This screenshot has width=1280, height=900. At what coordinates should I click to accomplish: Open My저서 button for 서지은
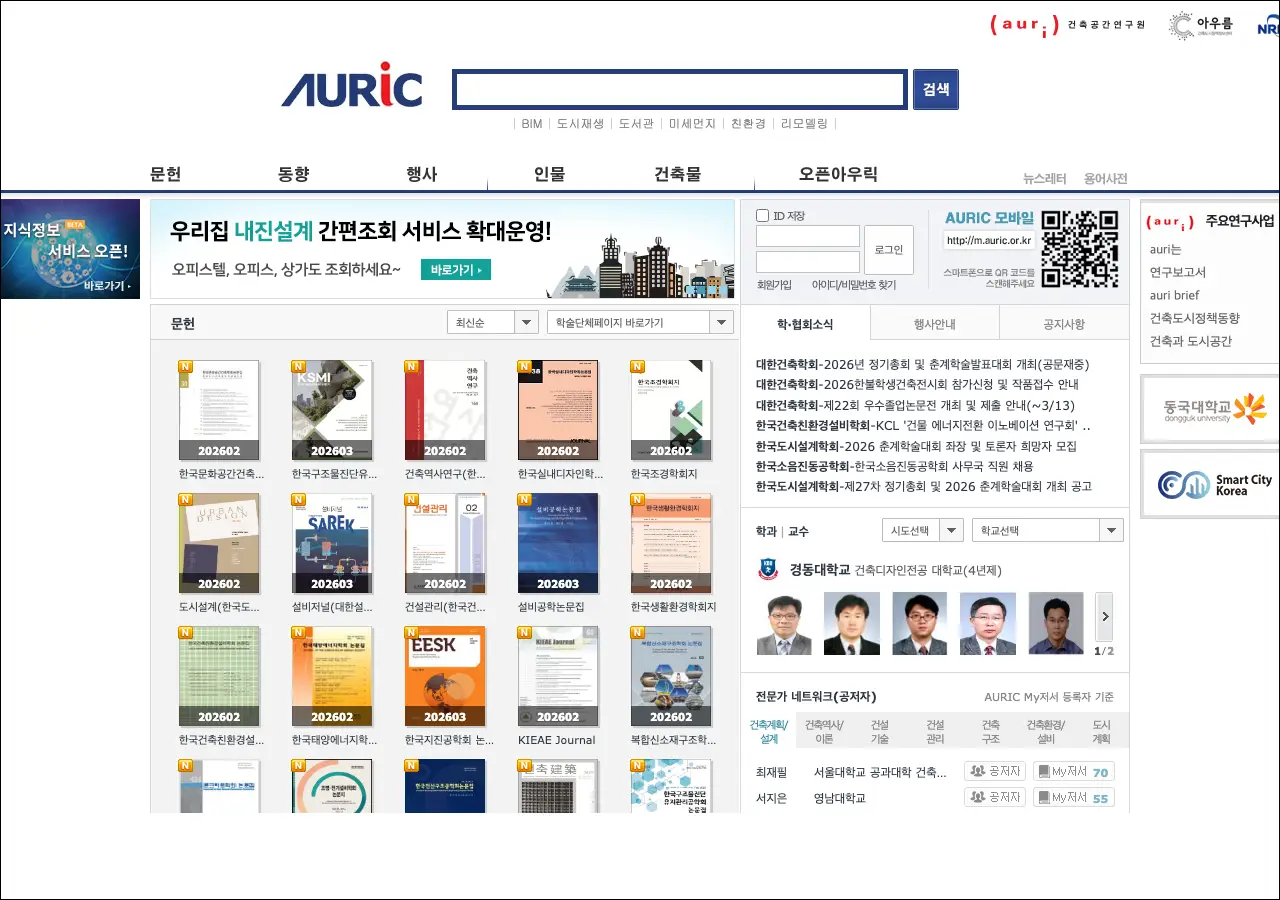pos(1073,797)
